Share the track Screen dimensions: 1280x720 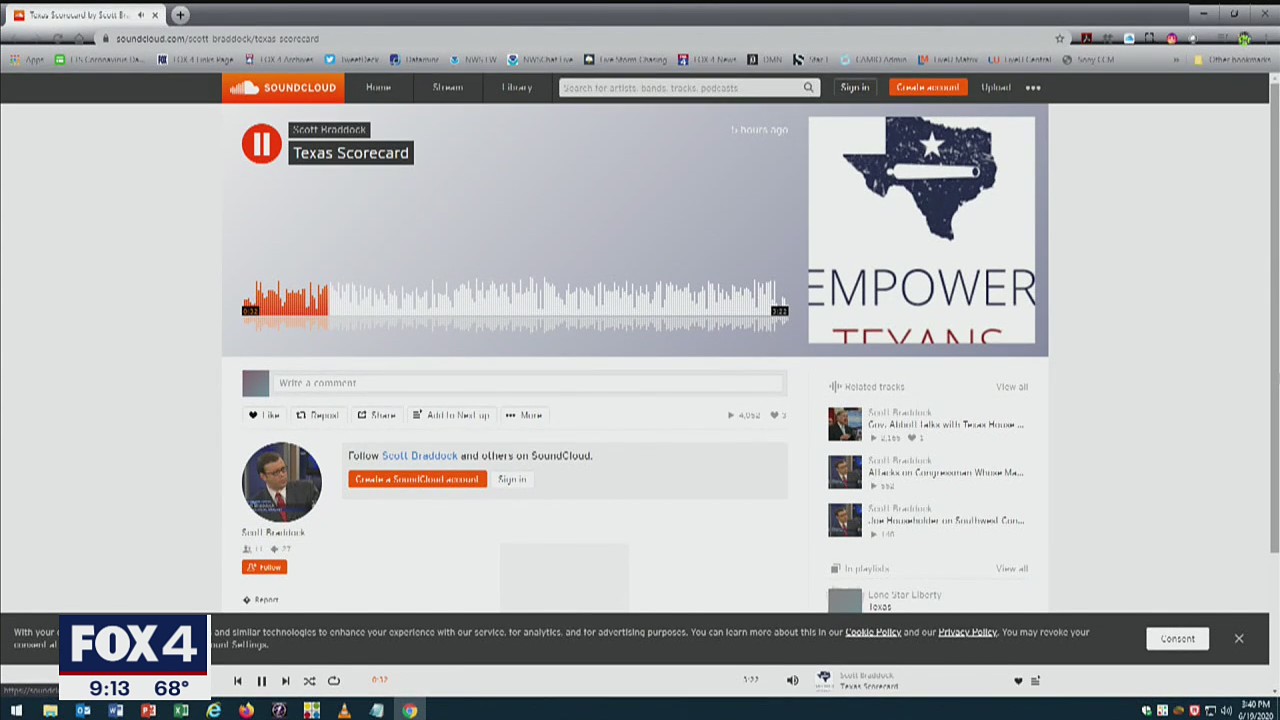click(x=377, y=415)
